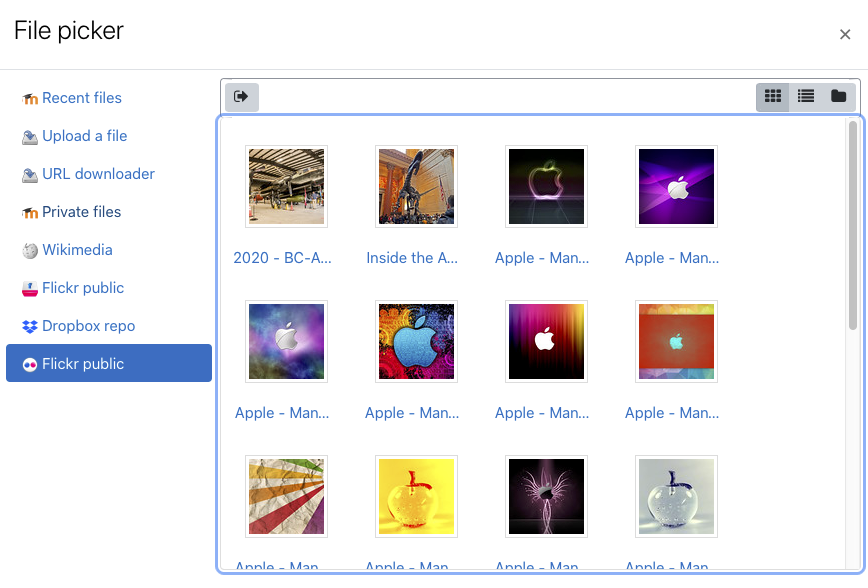This screenshot has width=868, height=588.
Task: Click the Recent files Moodle icon
Action: [30, 99]
